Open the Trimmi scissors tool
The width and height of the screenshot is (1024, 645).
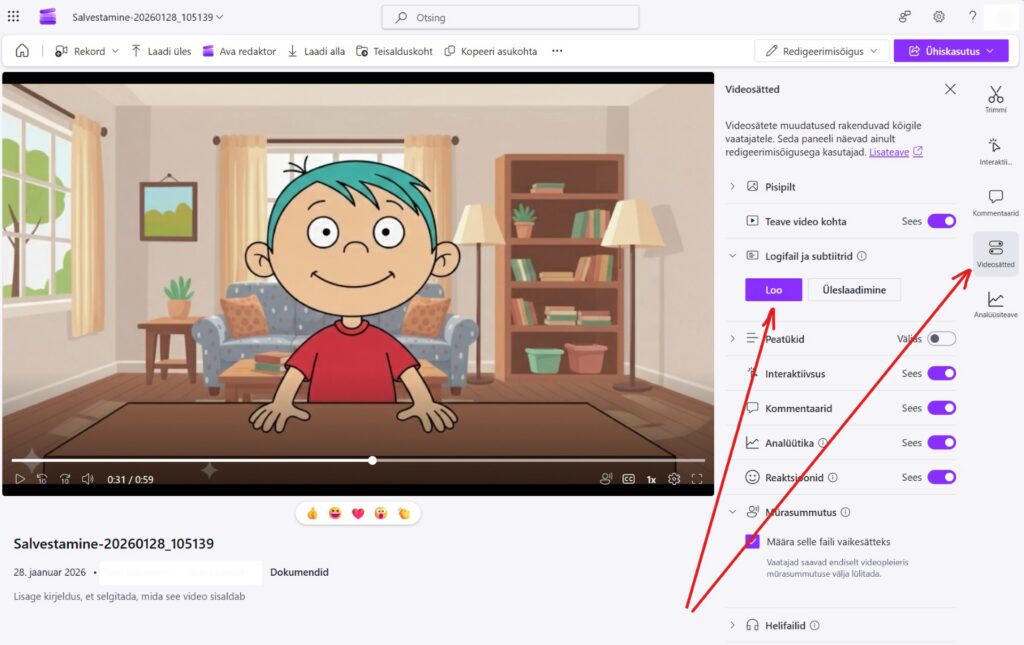995,100
